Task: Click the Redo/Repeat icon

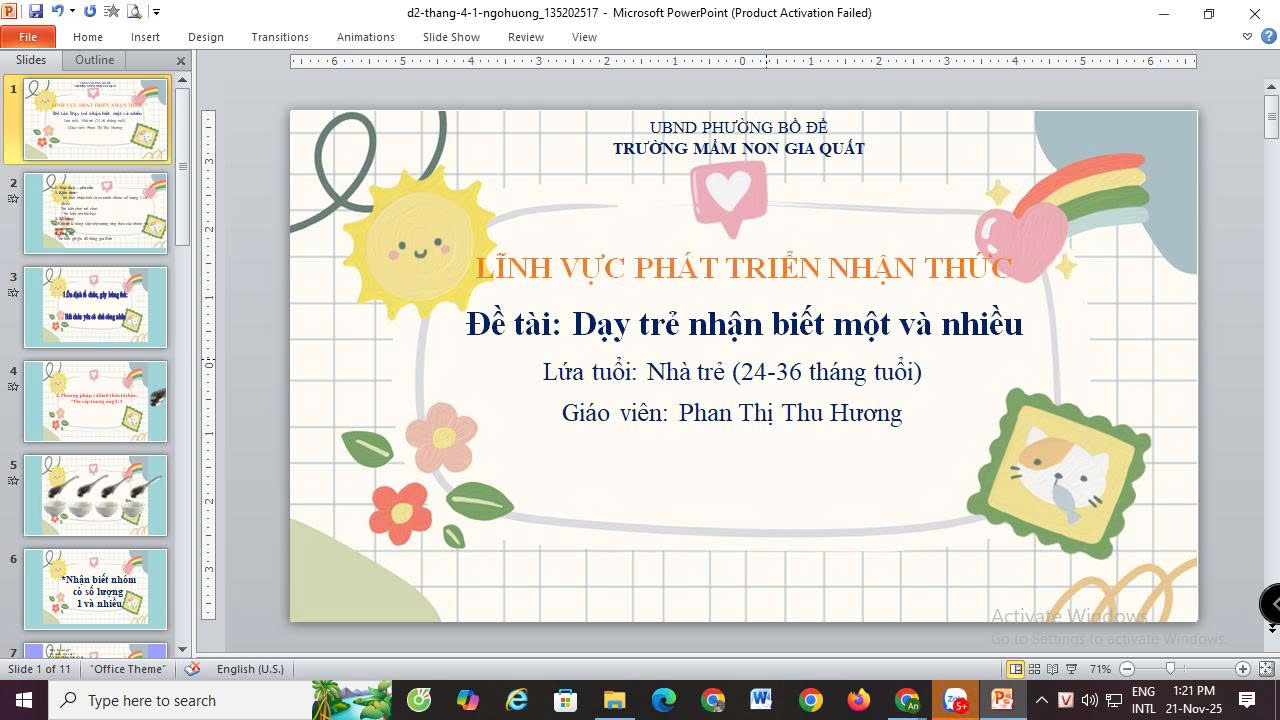Action: click(x=90, y=12)
